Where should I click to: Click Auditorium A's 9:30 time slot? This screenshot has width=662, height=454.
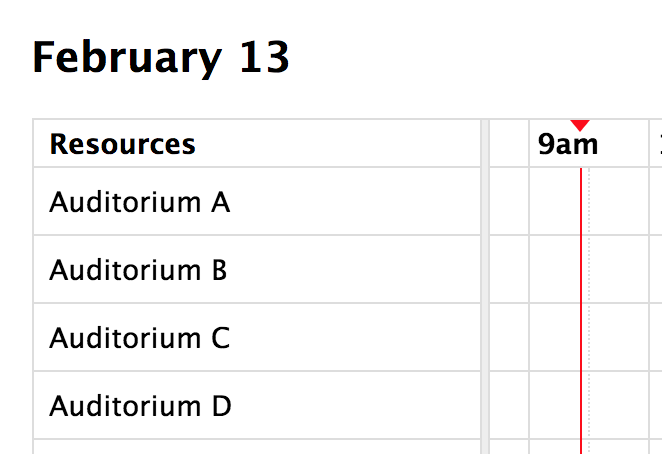(620, 202)
